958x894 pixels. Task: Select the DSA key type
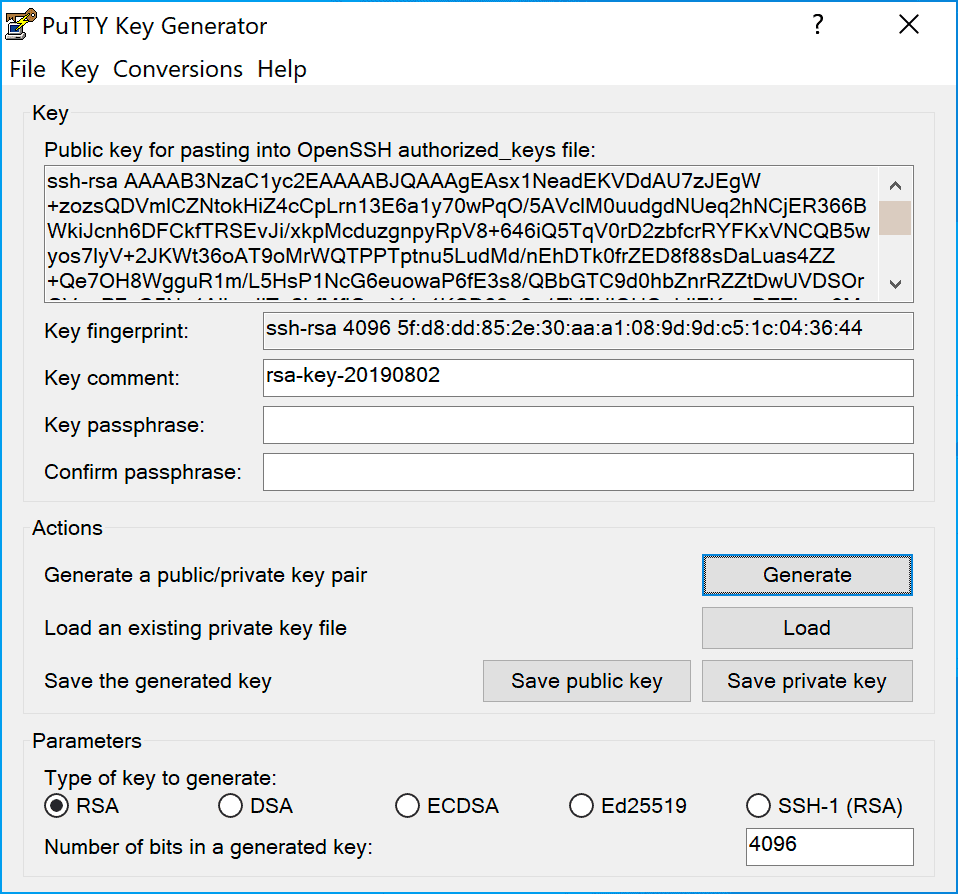coord(230,805)
